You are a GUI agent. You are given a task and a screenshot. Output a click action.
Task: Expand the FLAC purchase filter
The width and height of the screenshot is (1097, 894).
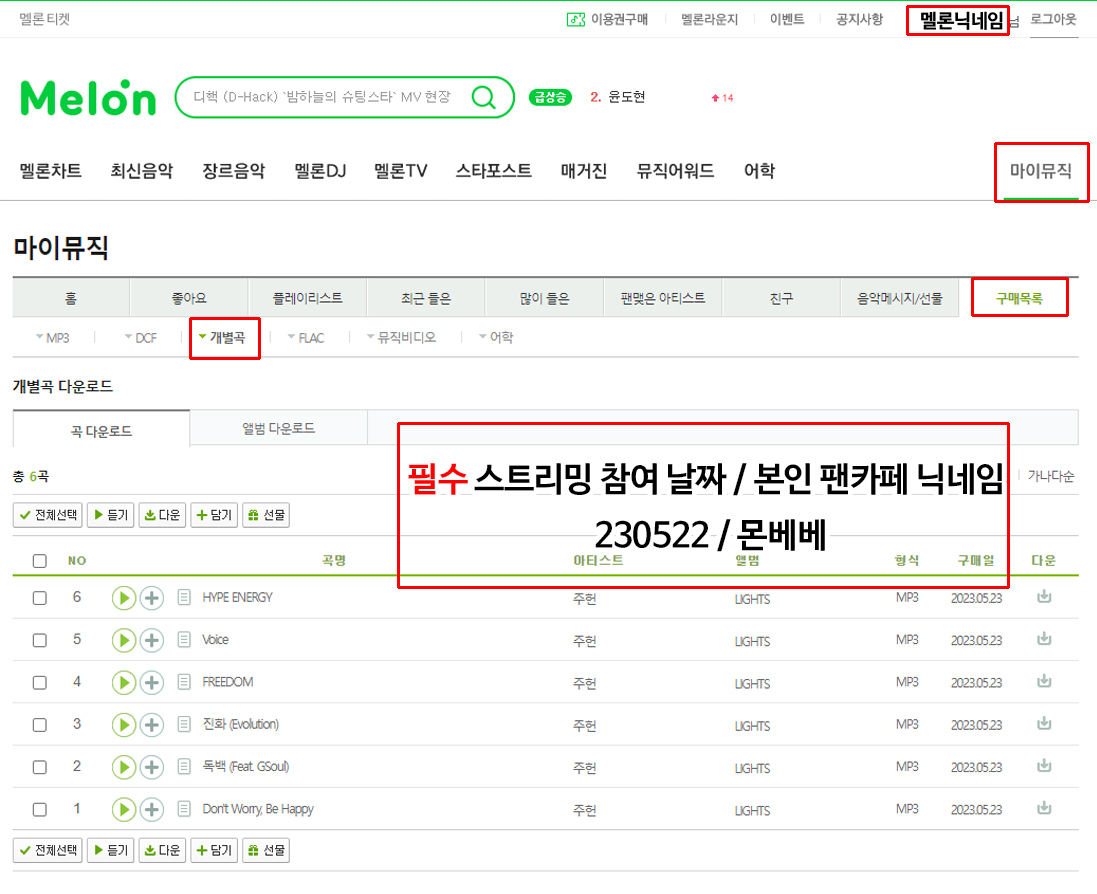306,338
